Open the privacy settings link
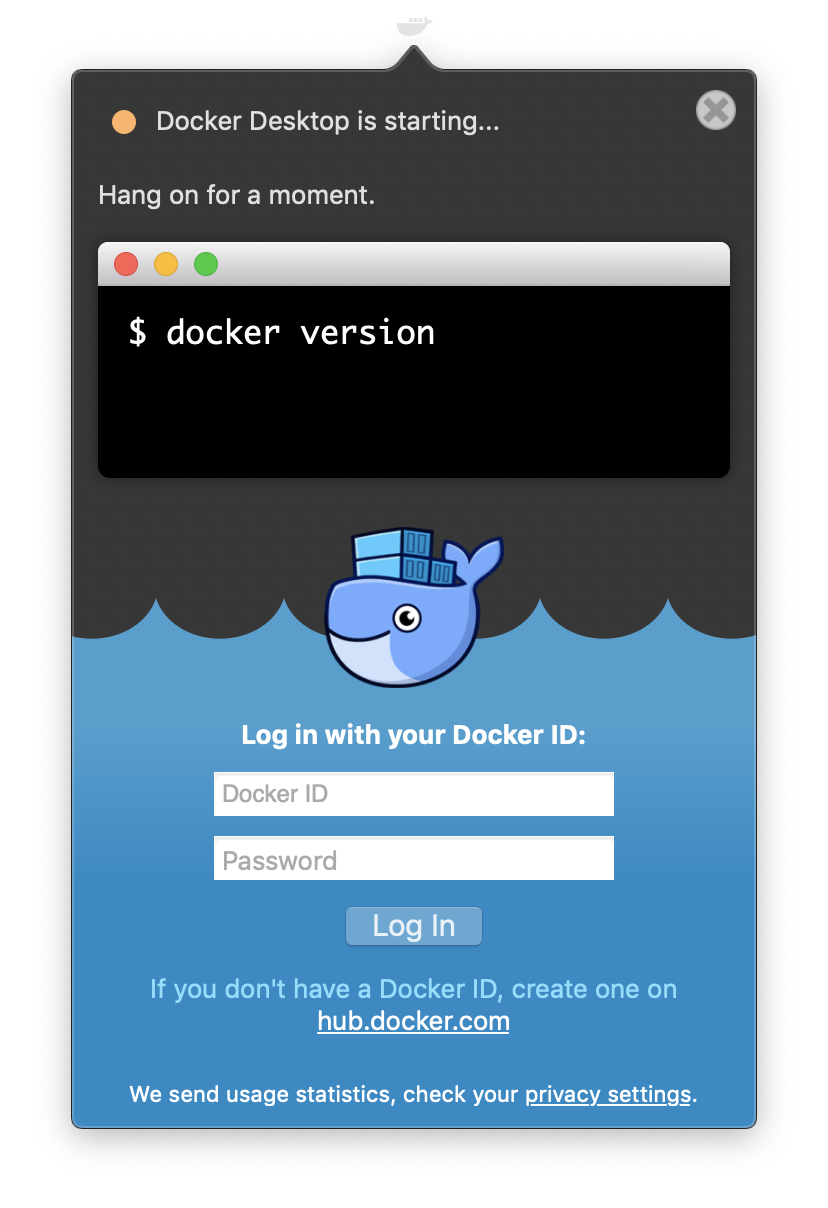Screen dimensions: 828x1208 (608, 1095)
